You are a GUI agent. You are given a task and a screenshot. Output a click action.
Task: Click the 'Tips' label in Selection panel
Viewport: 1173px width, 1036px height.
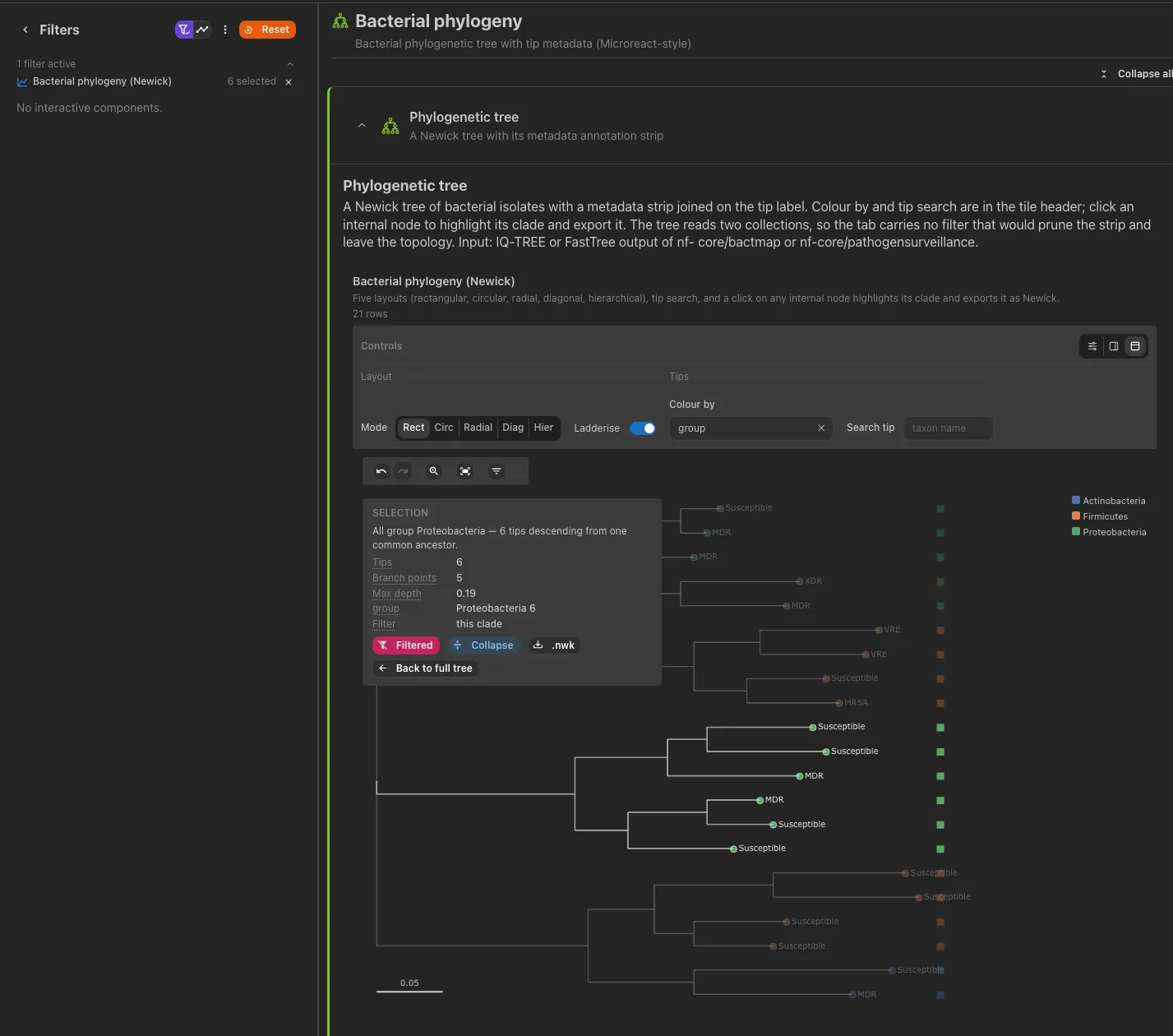pos(382,562)
